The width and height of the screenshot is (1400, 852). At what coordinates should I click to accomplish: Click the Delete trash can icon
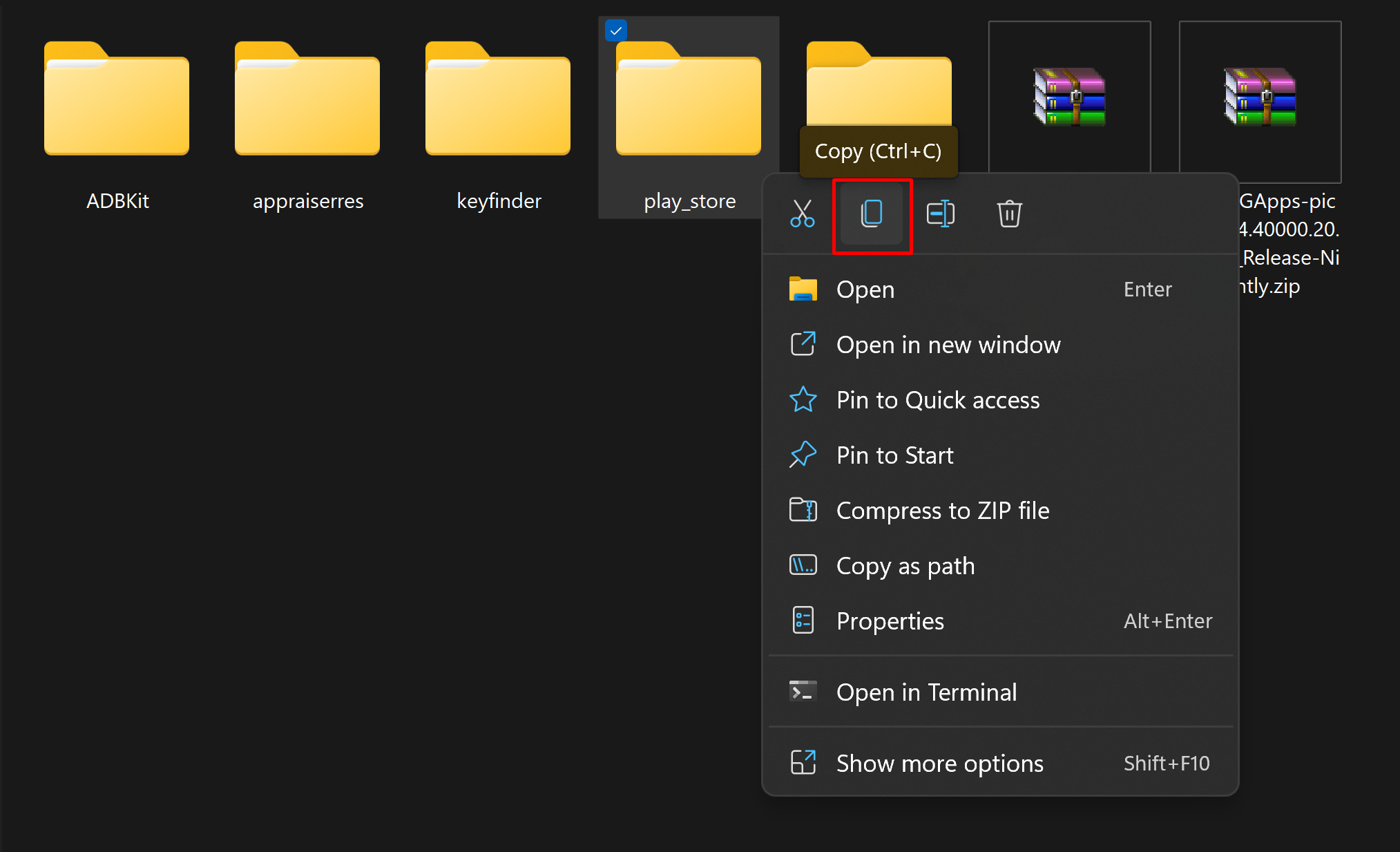click(x=1009, y=214)
